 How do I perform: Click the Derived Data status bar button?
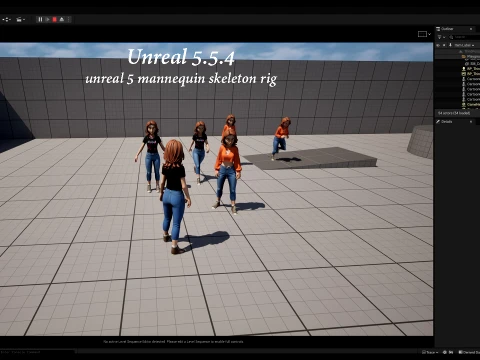[x=468, y=352]
